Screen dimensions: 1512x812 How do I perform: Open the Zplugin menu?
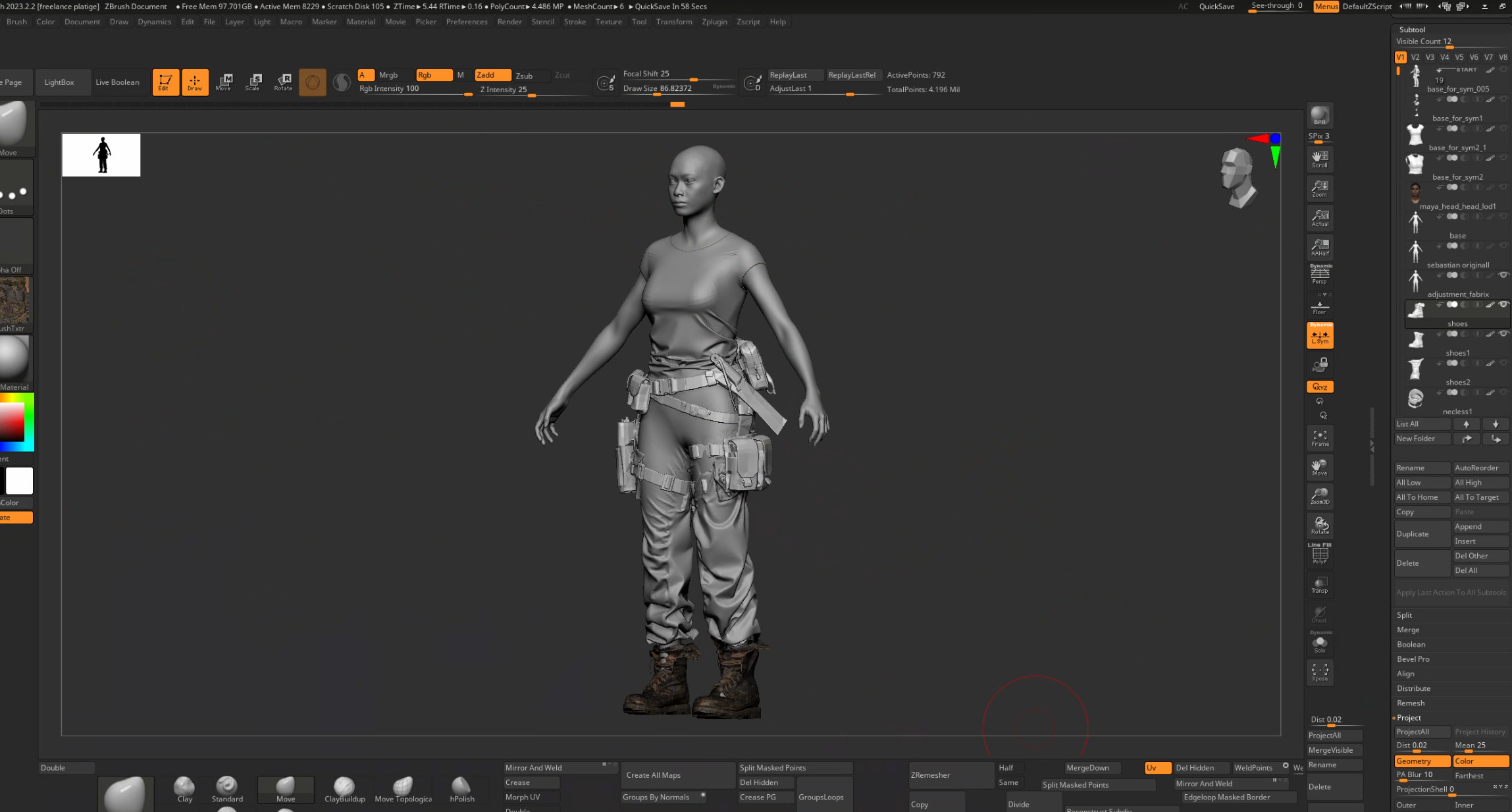714,22
